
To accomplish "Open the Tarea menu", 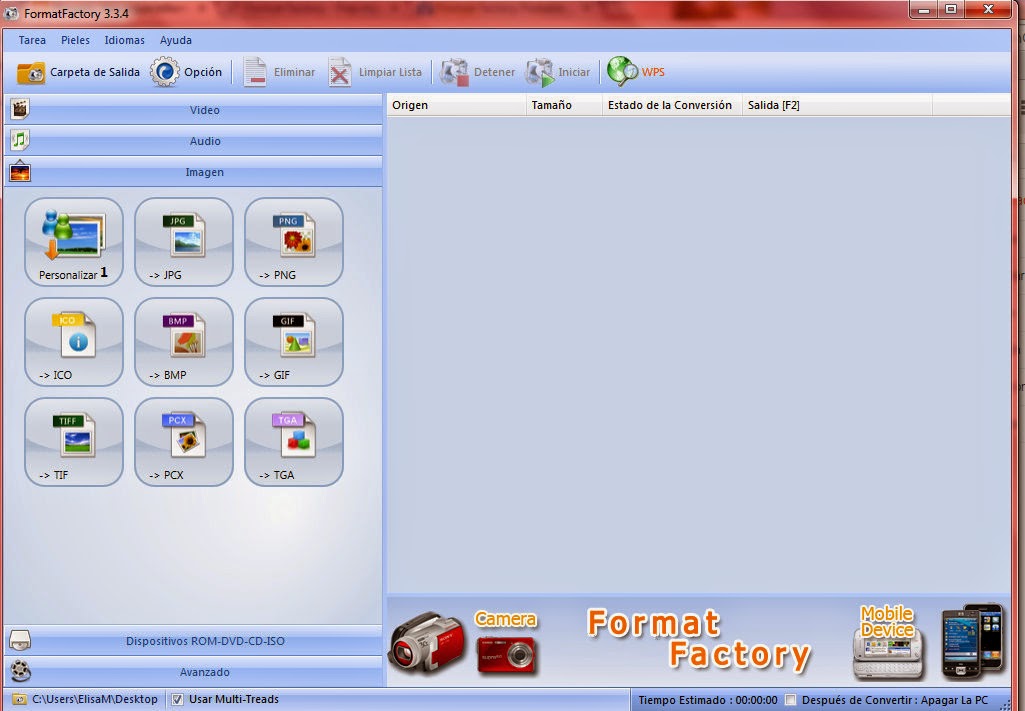I will [x=32, y=40].
